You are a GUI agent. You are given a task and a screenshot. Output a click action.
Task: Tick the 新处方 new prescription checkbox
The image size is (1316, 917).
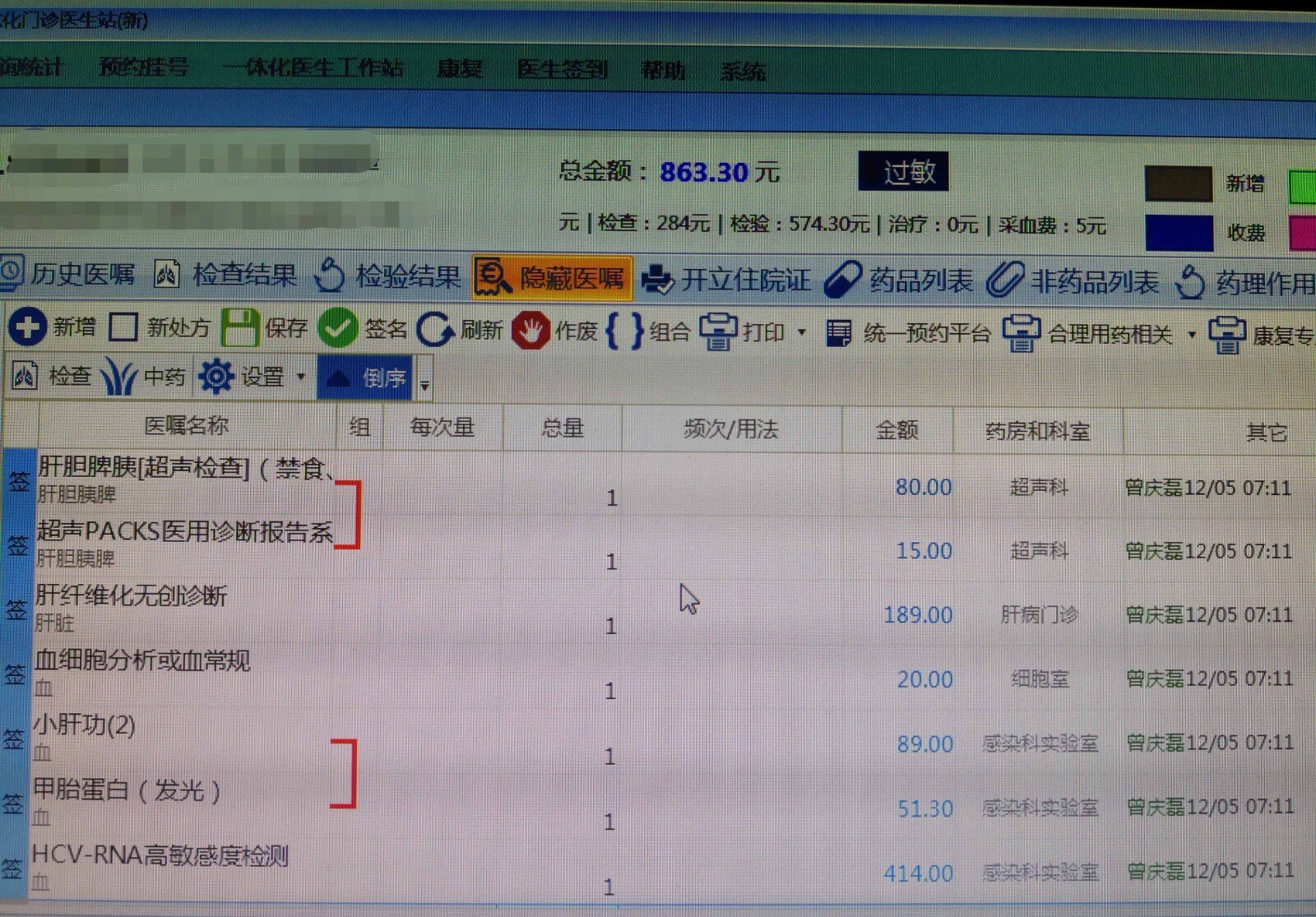coord(123,327)
